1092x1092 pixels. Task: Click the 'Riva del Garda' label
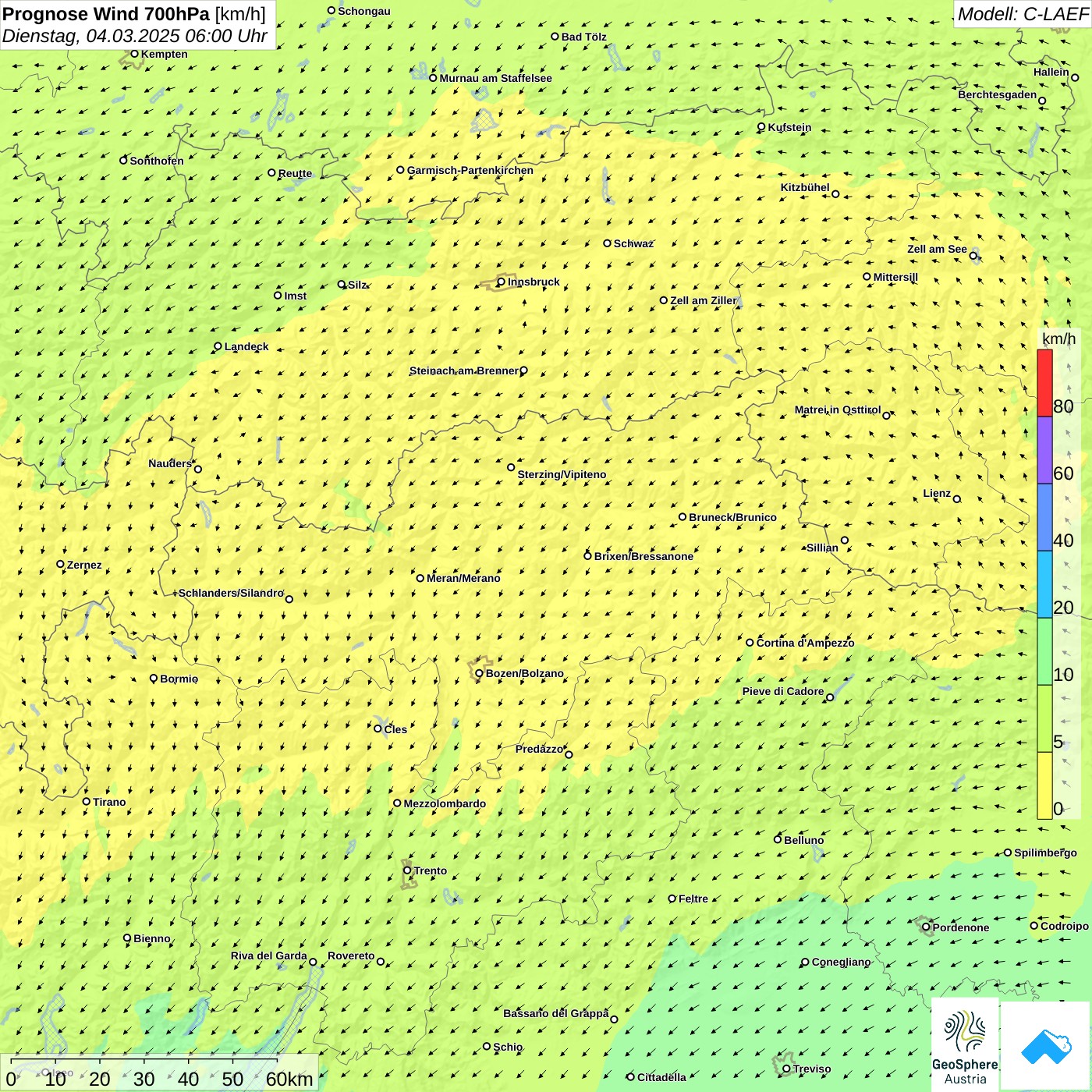[269, 955]
